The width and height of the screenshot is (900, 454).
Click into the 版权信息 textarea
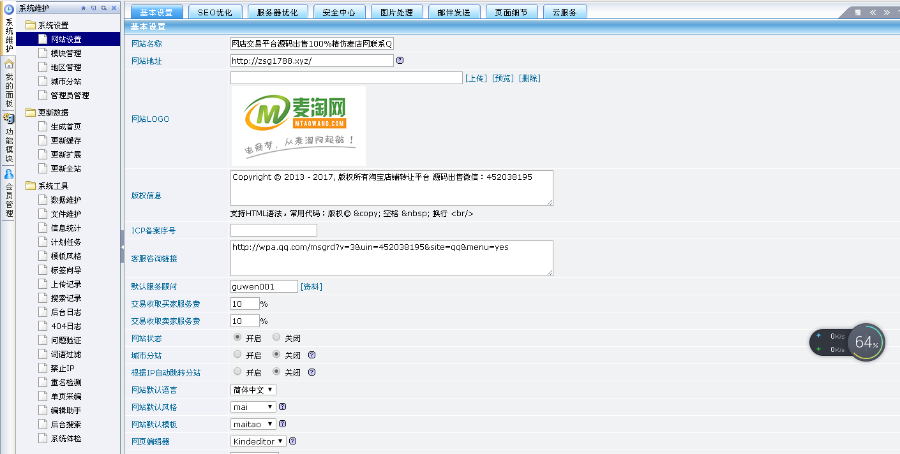[x=391, y=188]
